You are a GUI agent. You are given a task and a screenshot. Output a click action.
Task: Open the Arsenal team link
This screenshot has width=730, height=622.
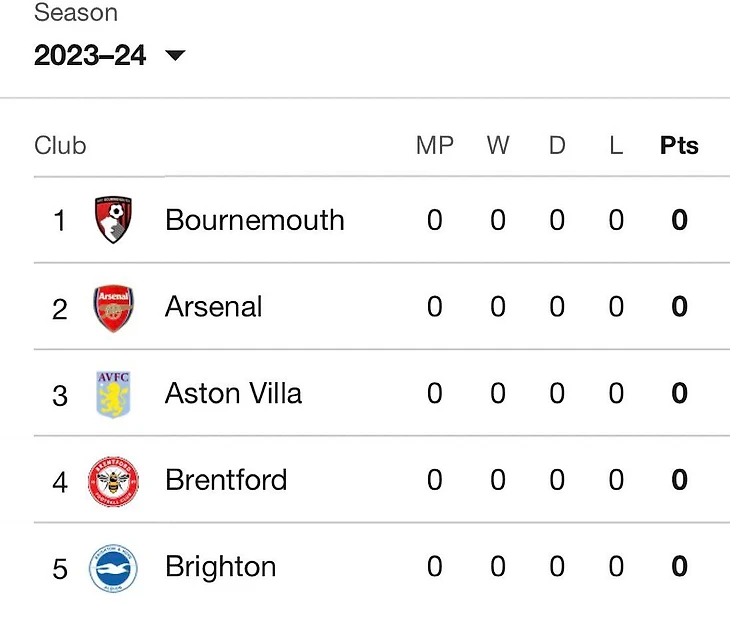coord(213,307)
